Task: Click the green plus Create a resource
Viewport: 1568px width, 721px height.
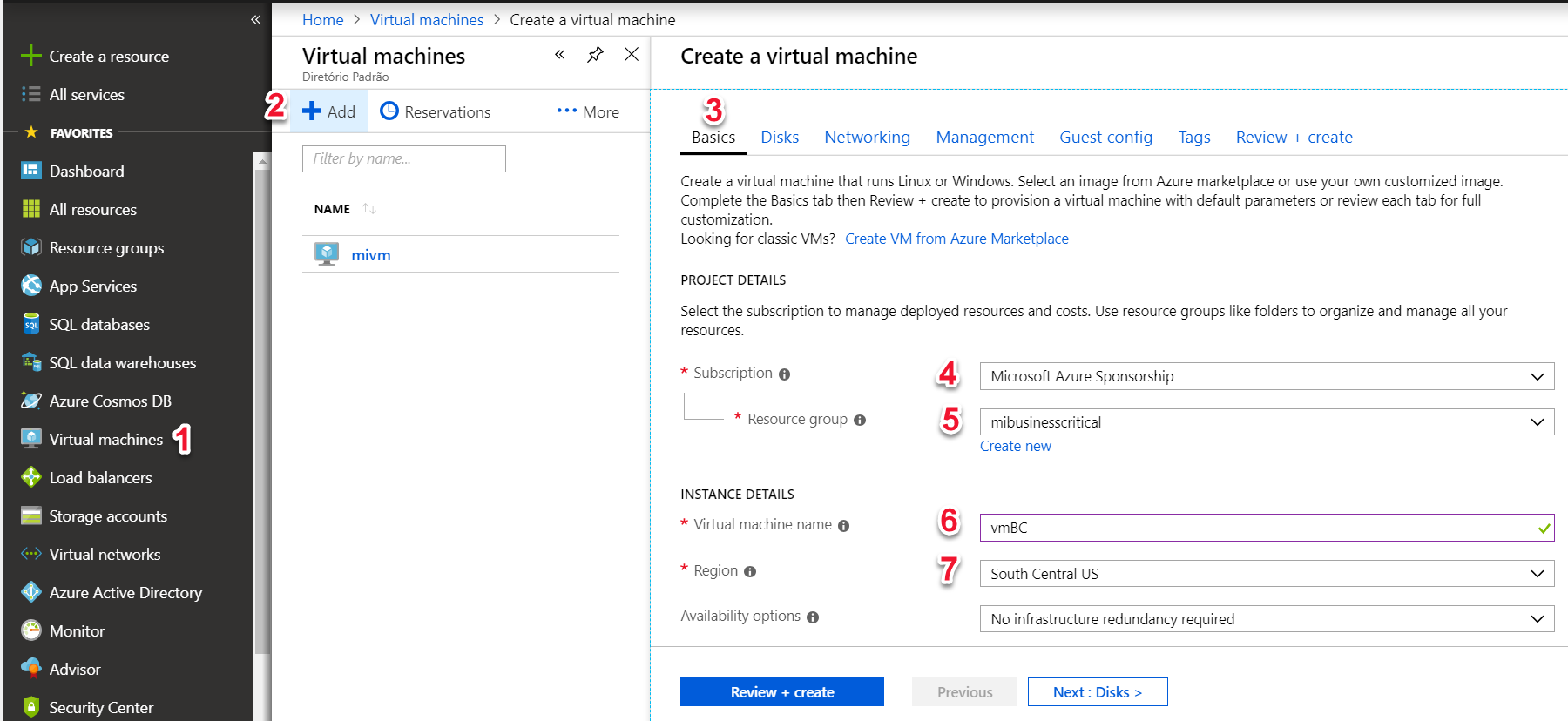Action: click(31, 56)
